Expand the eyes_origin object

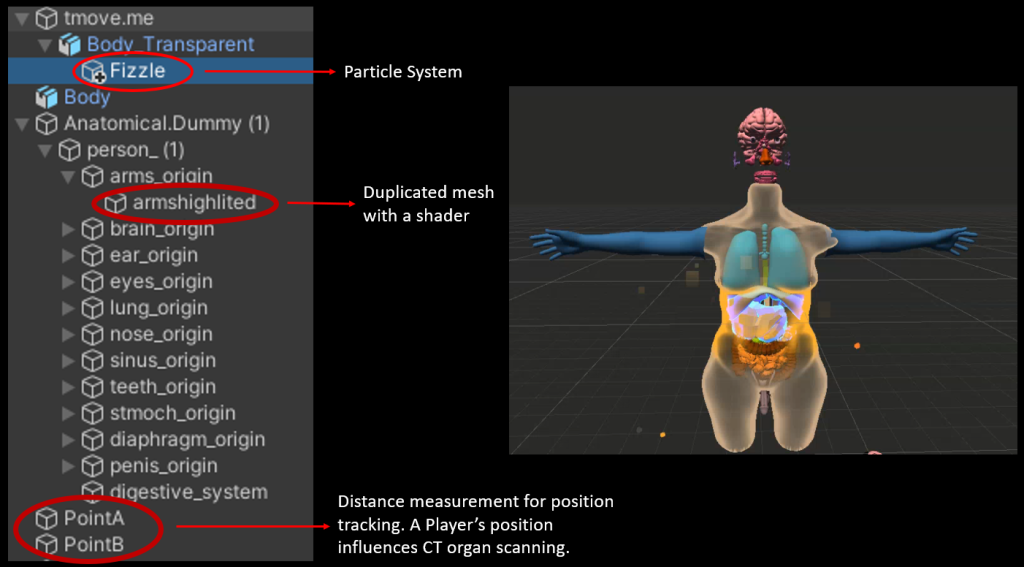(69, 282)
